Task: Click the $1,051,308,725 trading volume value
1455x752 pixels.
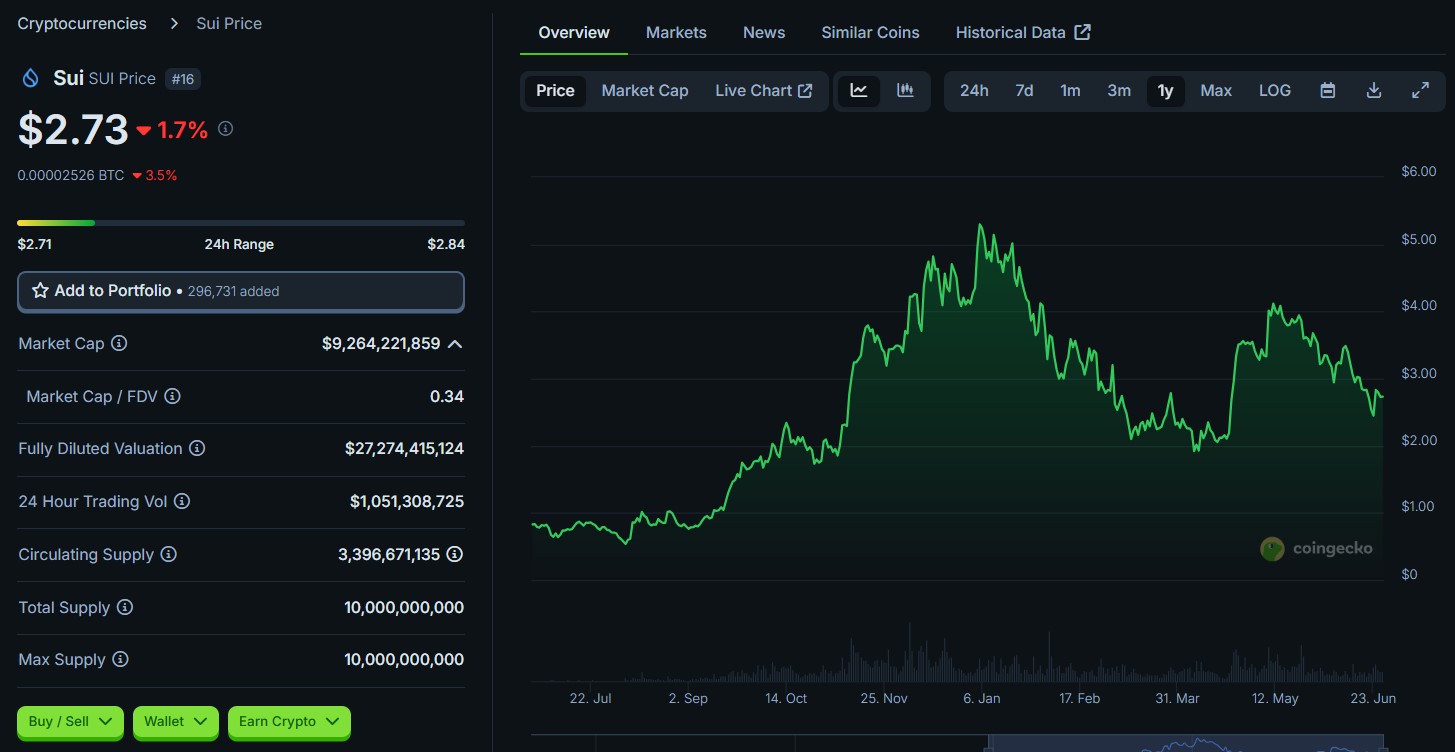Action: [x=407, y=501]
